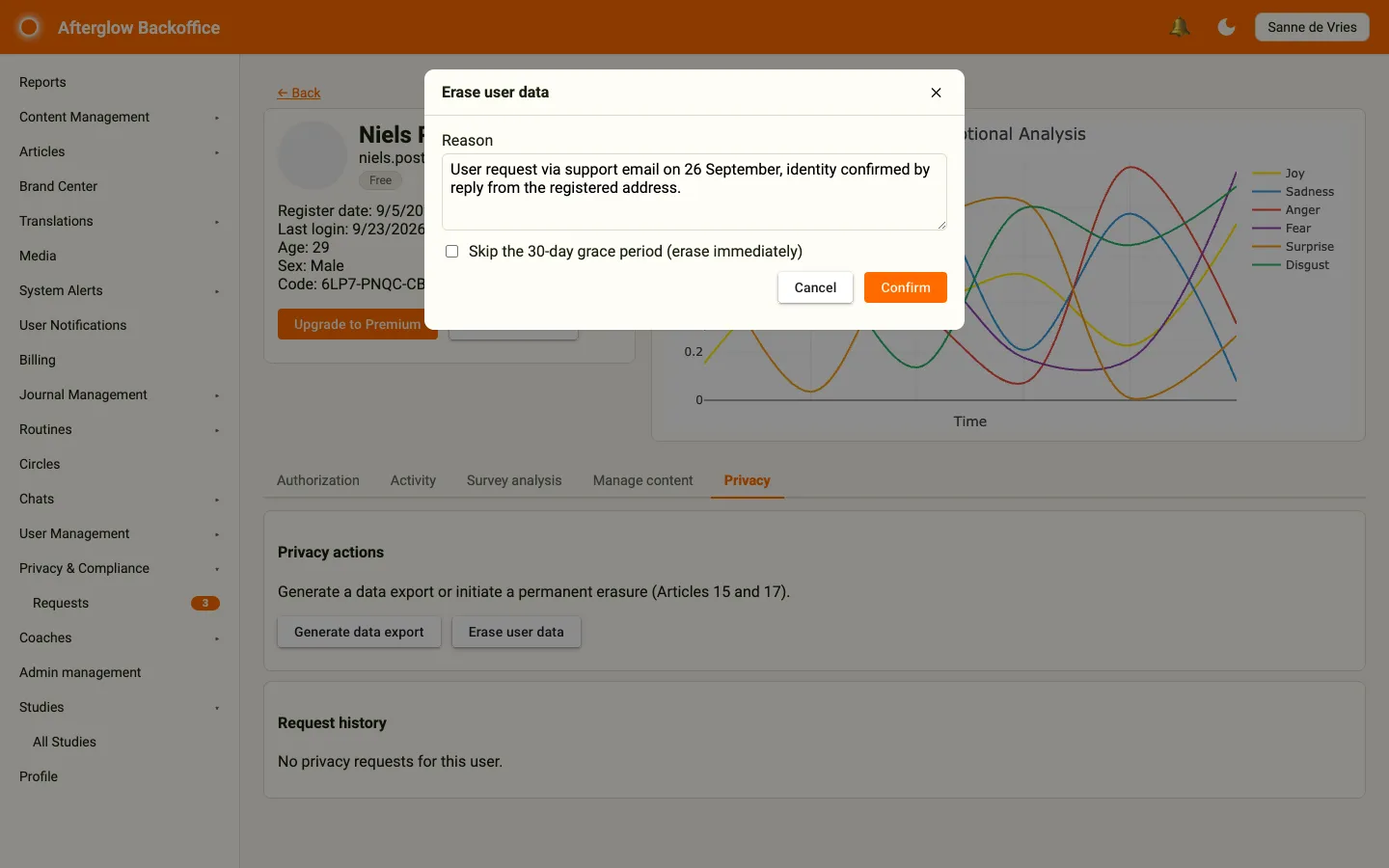Expand the System Alerts section
This screenshot has width=1389, height=868.
[x=120, y=290]
